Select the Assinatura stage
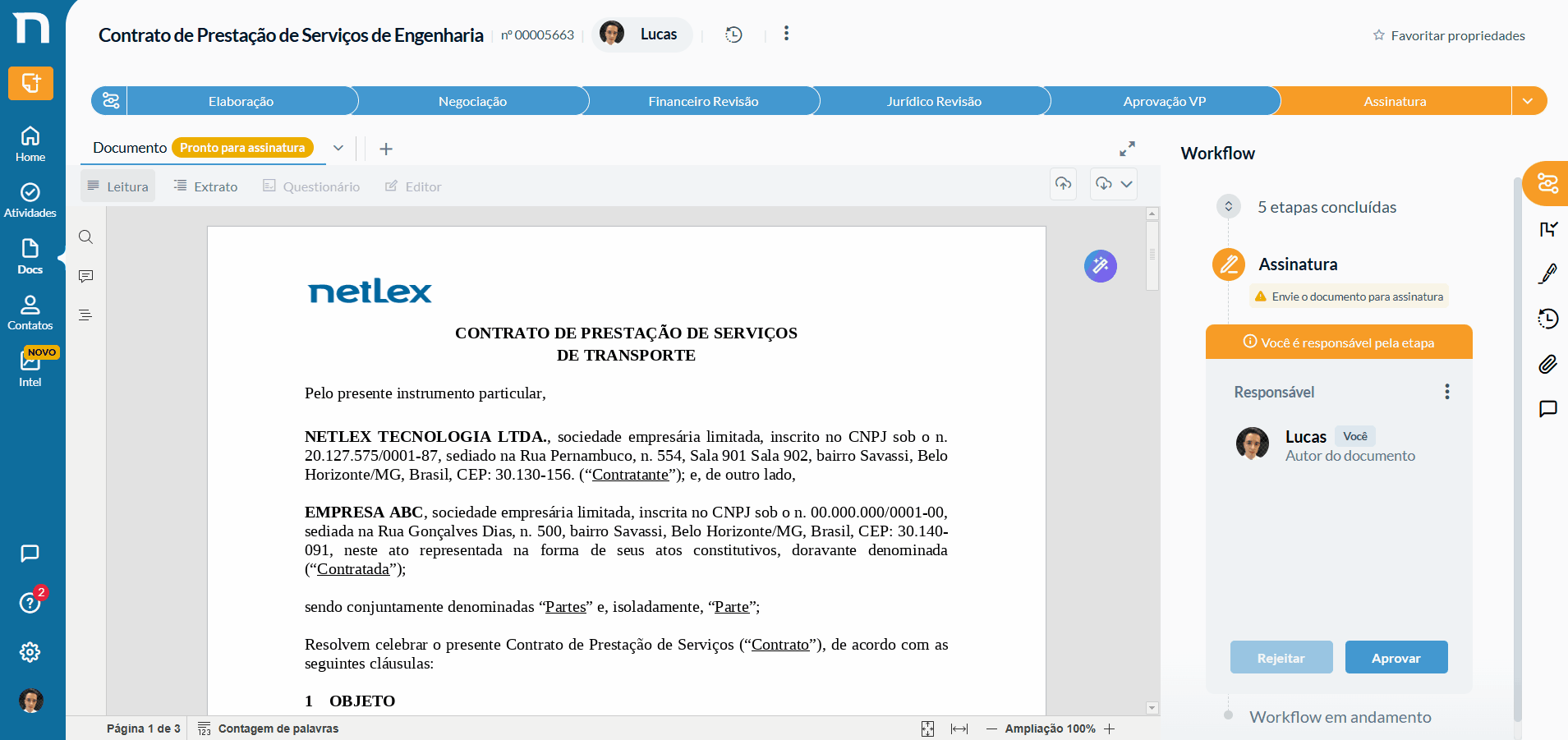The height and width of the screenshot is (740, 1568). 1395,101
